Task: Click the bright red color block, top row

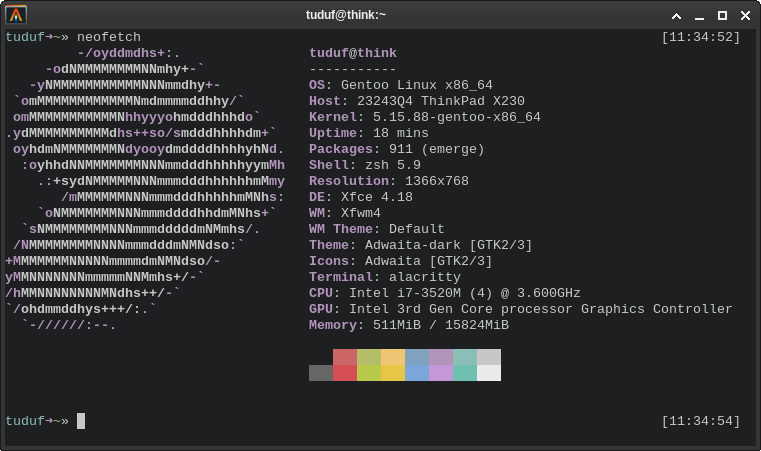Action: point(345,357)
